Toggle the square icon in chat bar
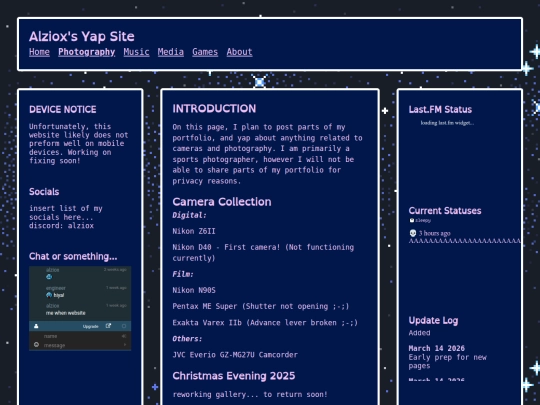540x405 pixels. pos(124,326)
